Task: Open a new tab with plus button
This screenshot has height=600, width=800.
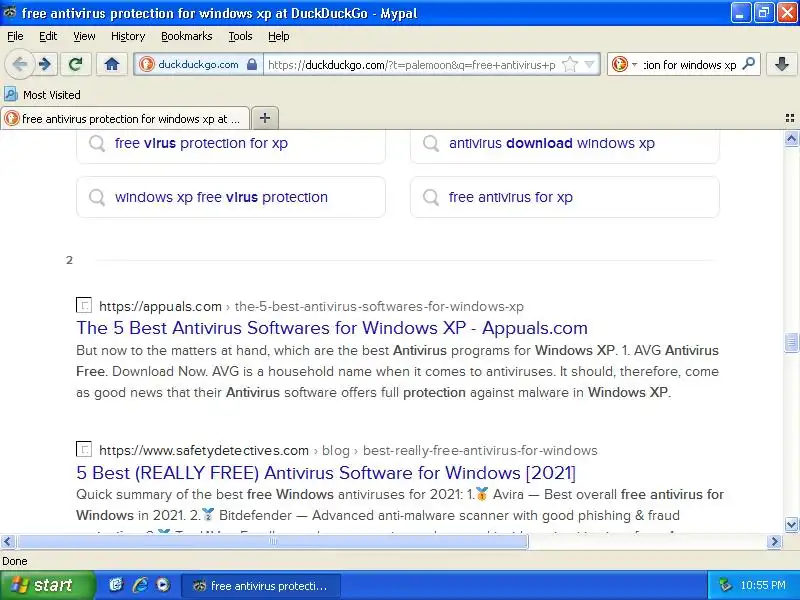Action: coord(265,118)
